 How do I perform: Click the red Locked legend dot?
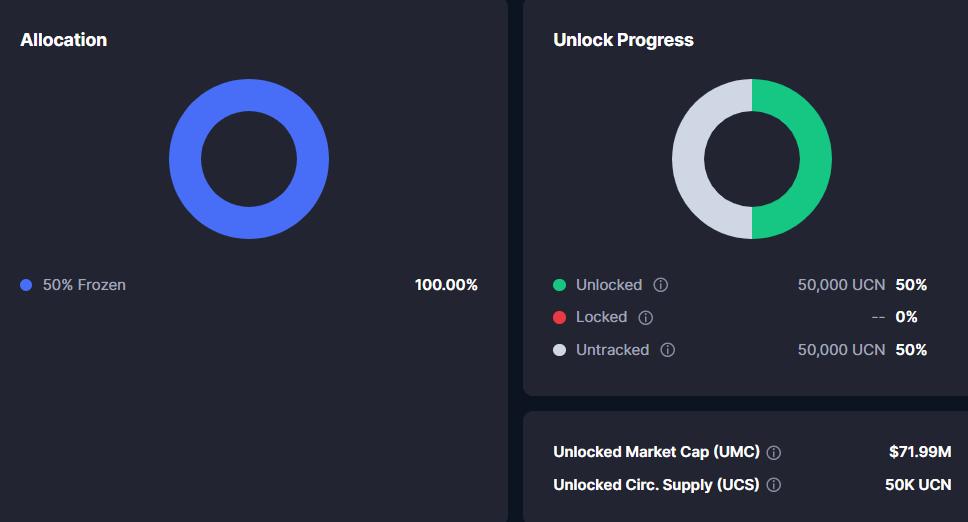(559, 318)
